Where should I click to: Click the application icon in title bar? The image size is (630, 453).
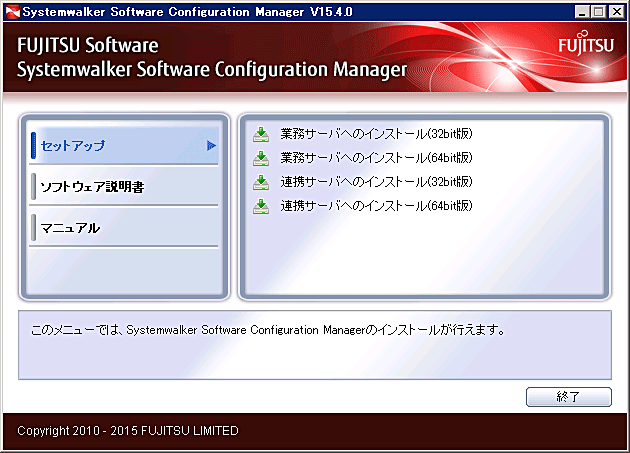point(13,12)
